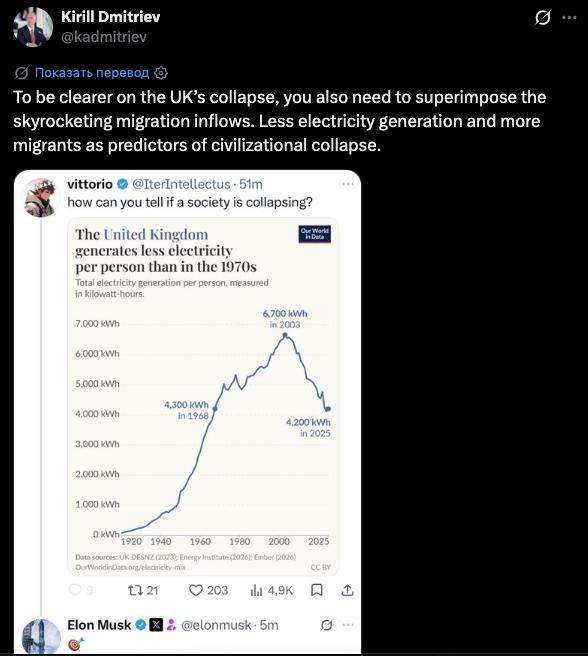This screenshot has height=656, width=588.
Task: Open translation settings gear icon
Action: [161, 73]
